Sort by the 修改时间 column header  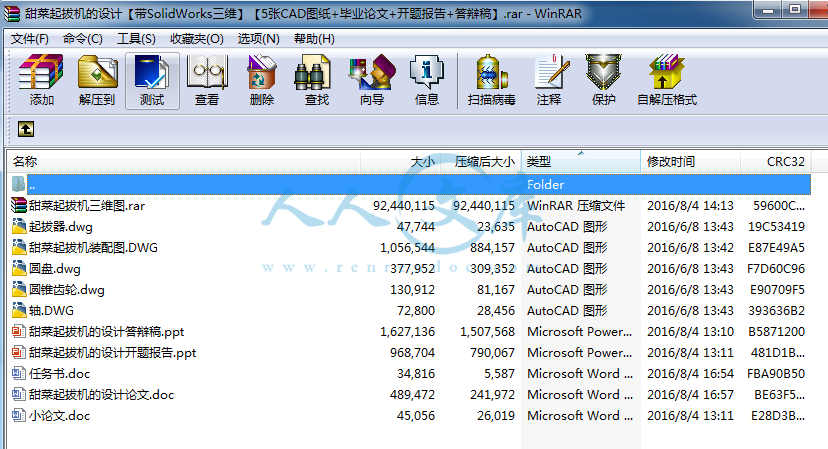coord(690,162)
